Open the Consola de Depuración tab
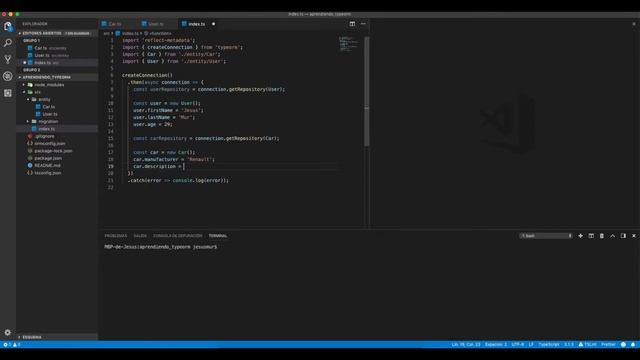This screenshot has width=640, height=360. point(178,236)
